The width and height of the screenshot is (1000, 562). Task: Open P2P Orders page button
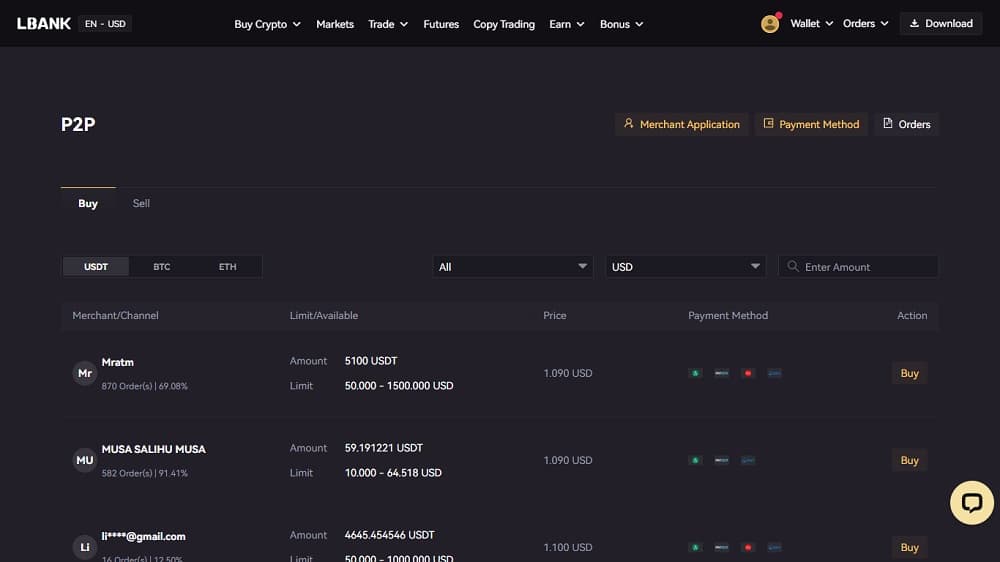[x=906, y=124]
